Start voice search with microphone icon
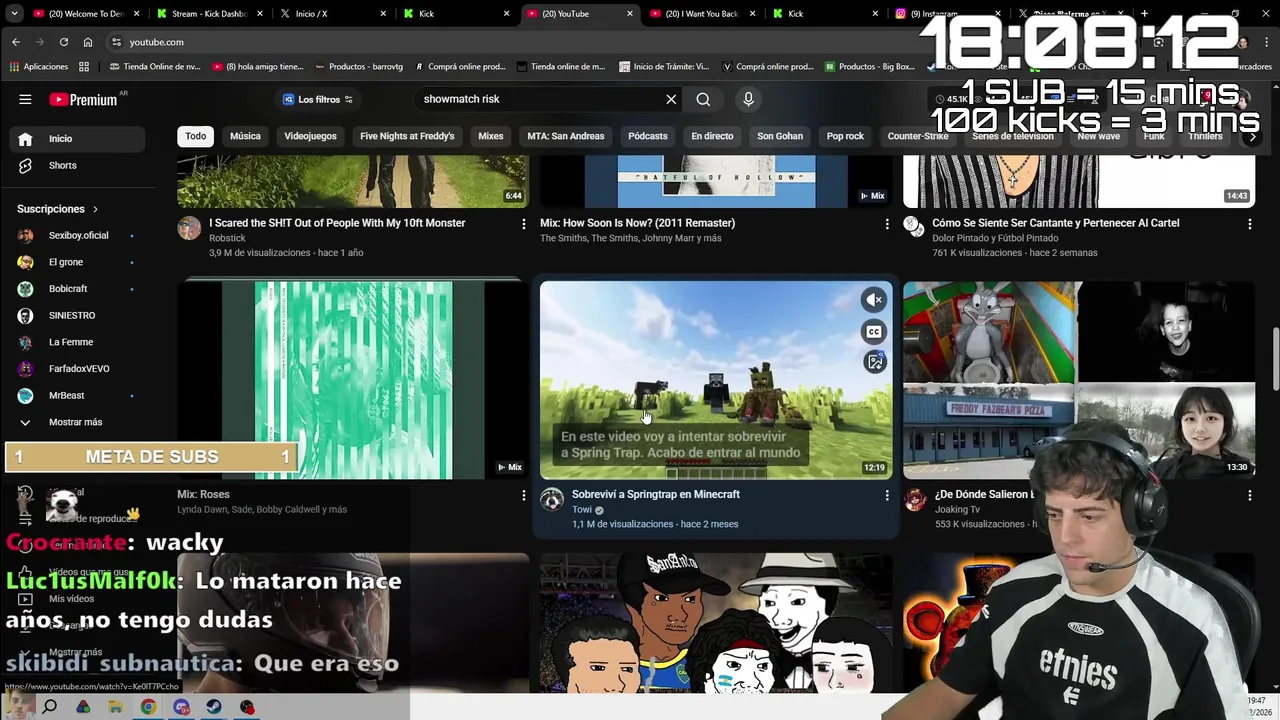The height and width of the screenshot is (720, 1280). (748, 99)
